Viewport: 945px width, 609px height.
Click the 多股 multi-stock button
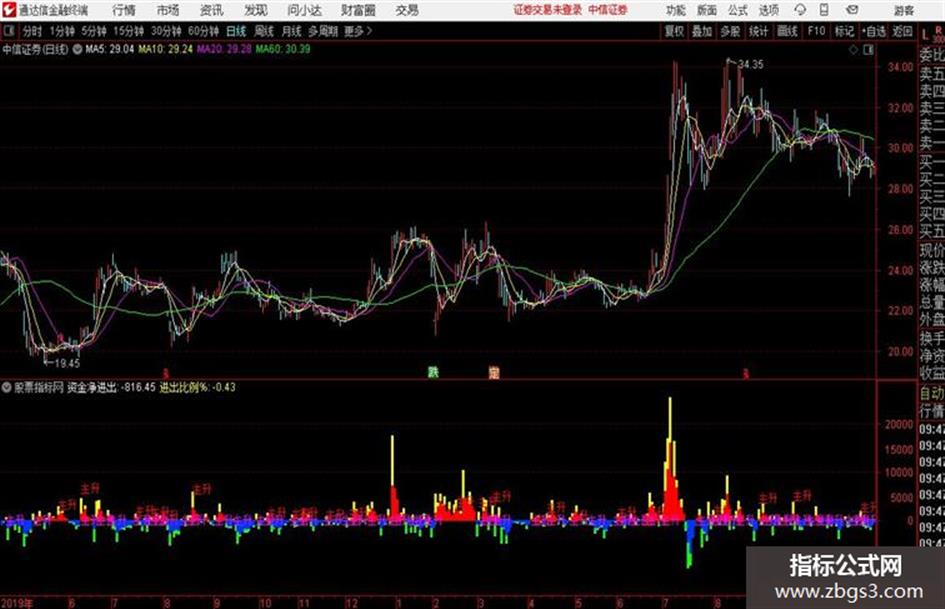[730, 31]
